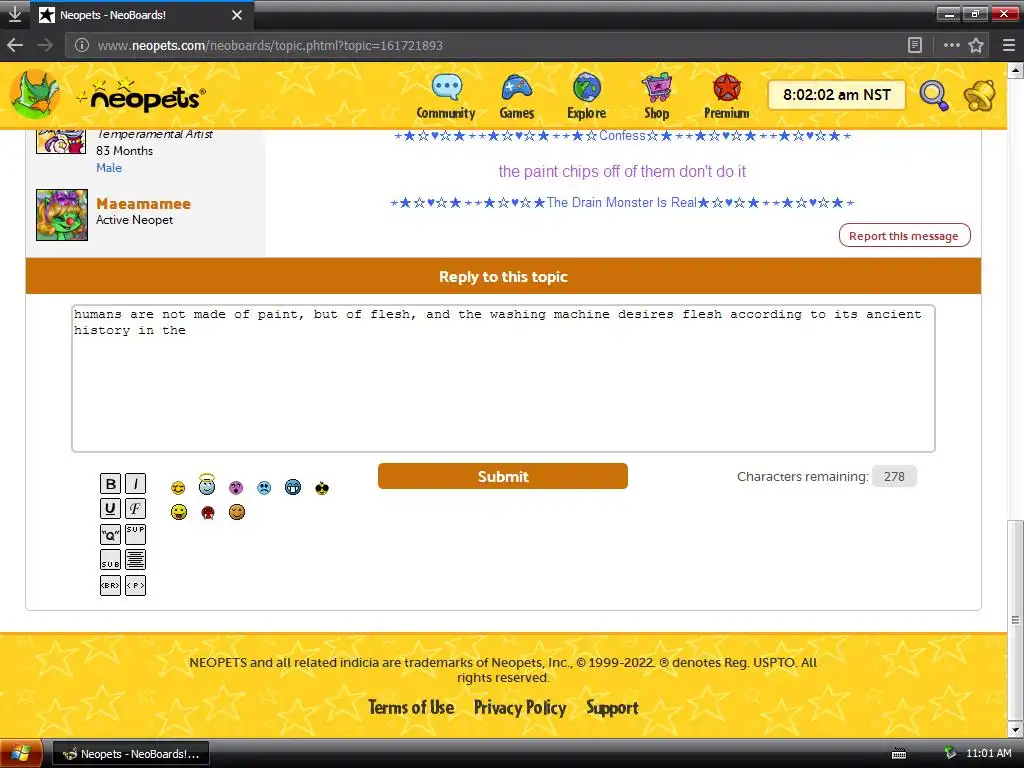Click the scrollbar down arrow
1024x768 pixels.
point(1015,729)
